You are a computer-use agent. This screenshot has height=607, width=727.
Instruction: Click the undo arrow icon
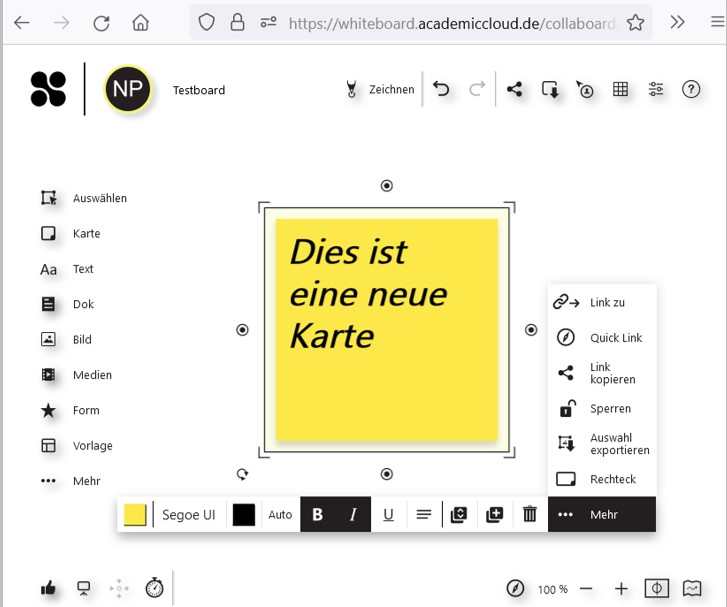click(x=441, y=89)
